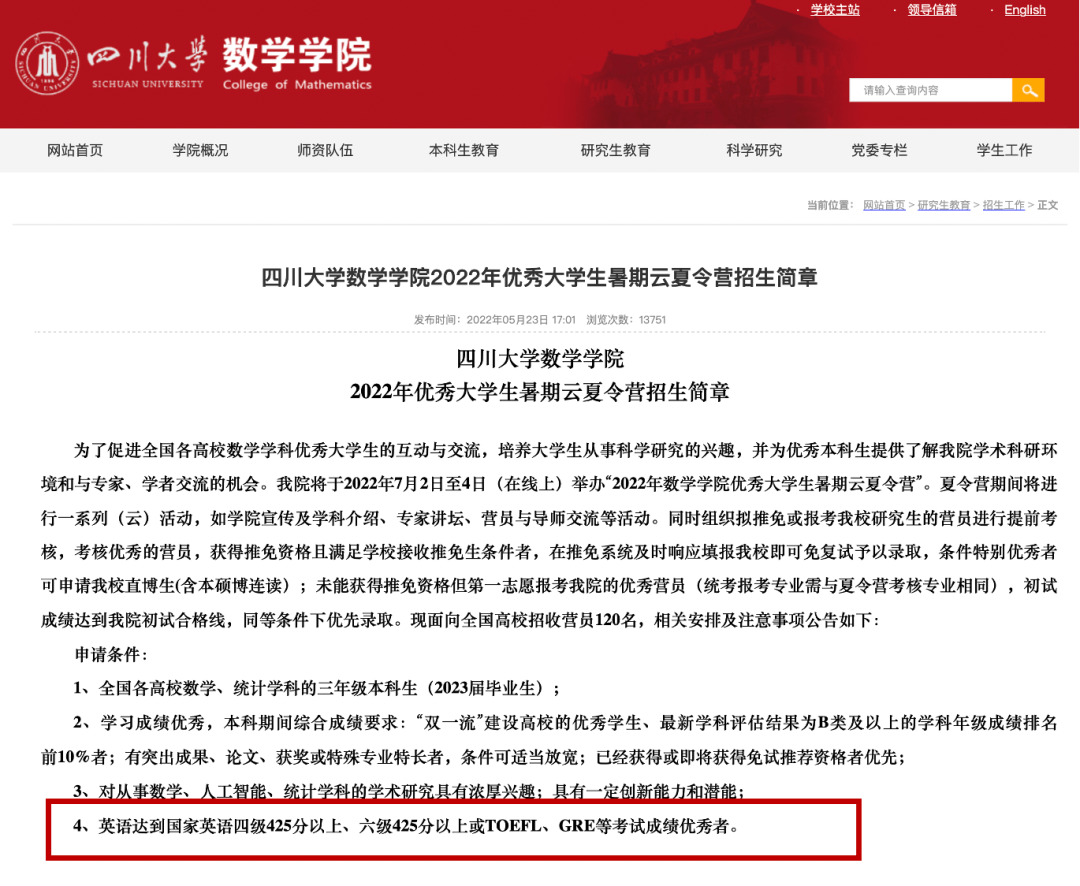Image resolution: width=1080 pixels, height=886 pixels.
Task: Click condition 1 about 2023届毕业生
Action: [316, 688]
